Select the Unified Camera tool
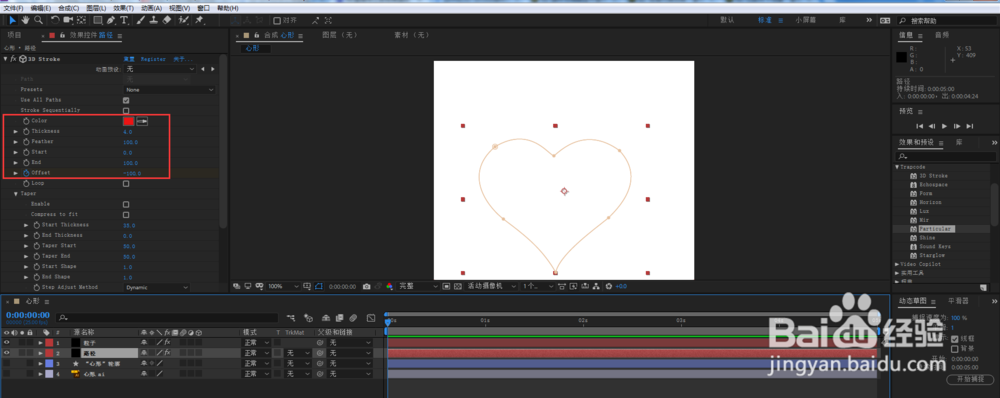The image size is (1000, 398). tap(68, 20)
